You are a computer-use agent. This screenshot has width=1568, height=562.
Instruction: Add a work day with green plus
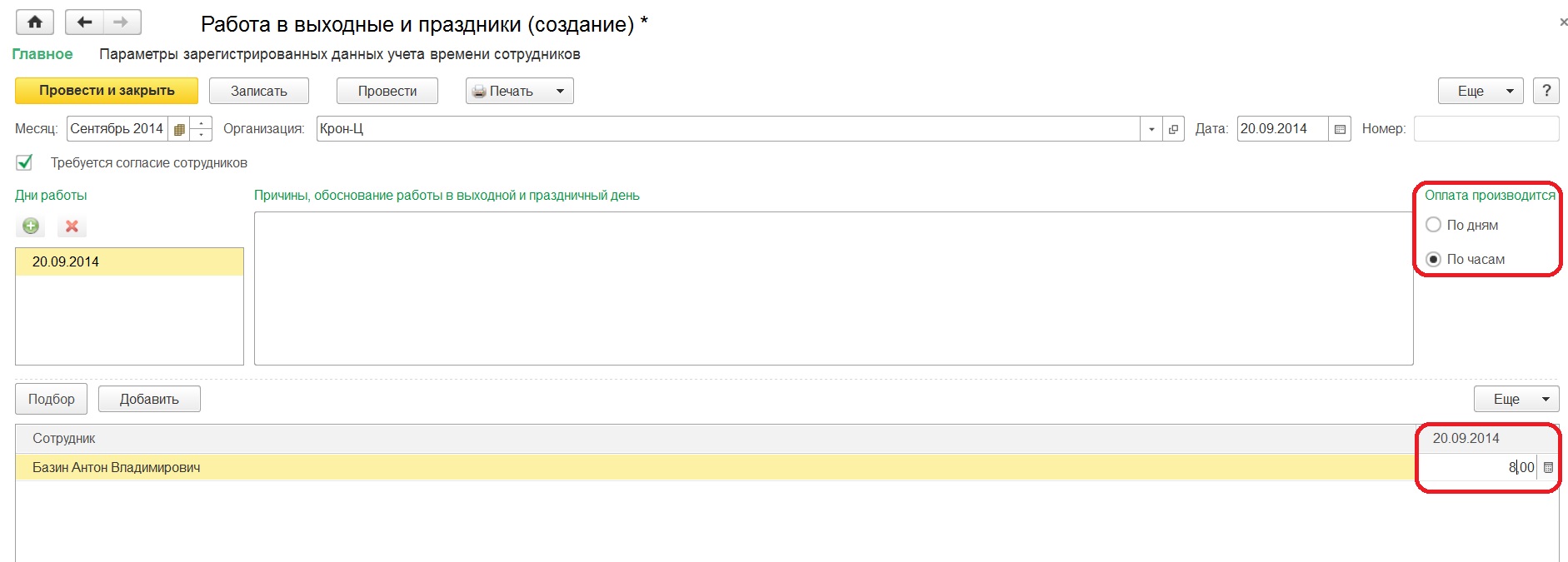click(31, 226)
